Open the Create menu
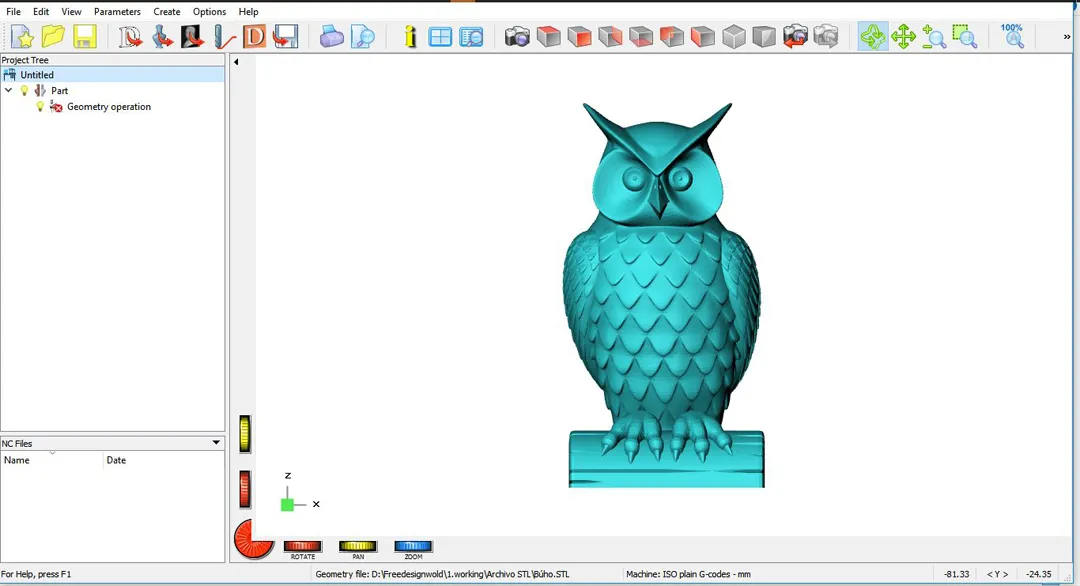This screenshot has width=1080, height=586. click(x=167, y=12)
